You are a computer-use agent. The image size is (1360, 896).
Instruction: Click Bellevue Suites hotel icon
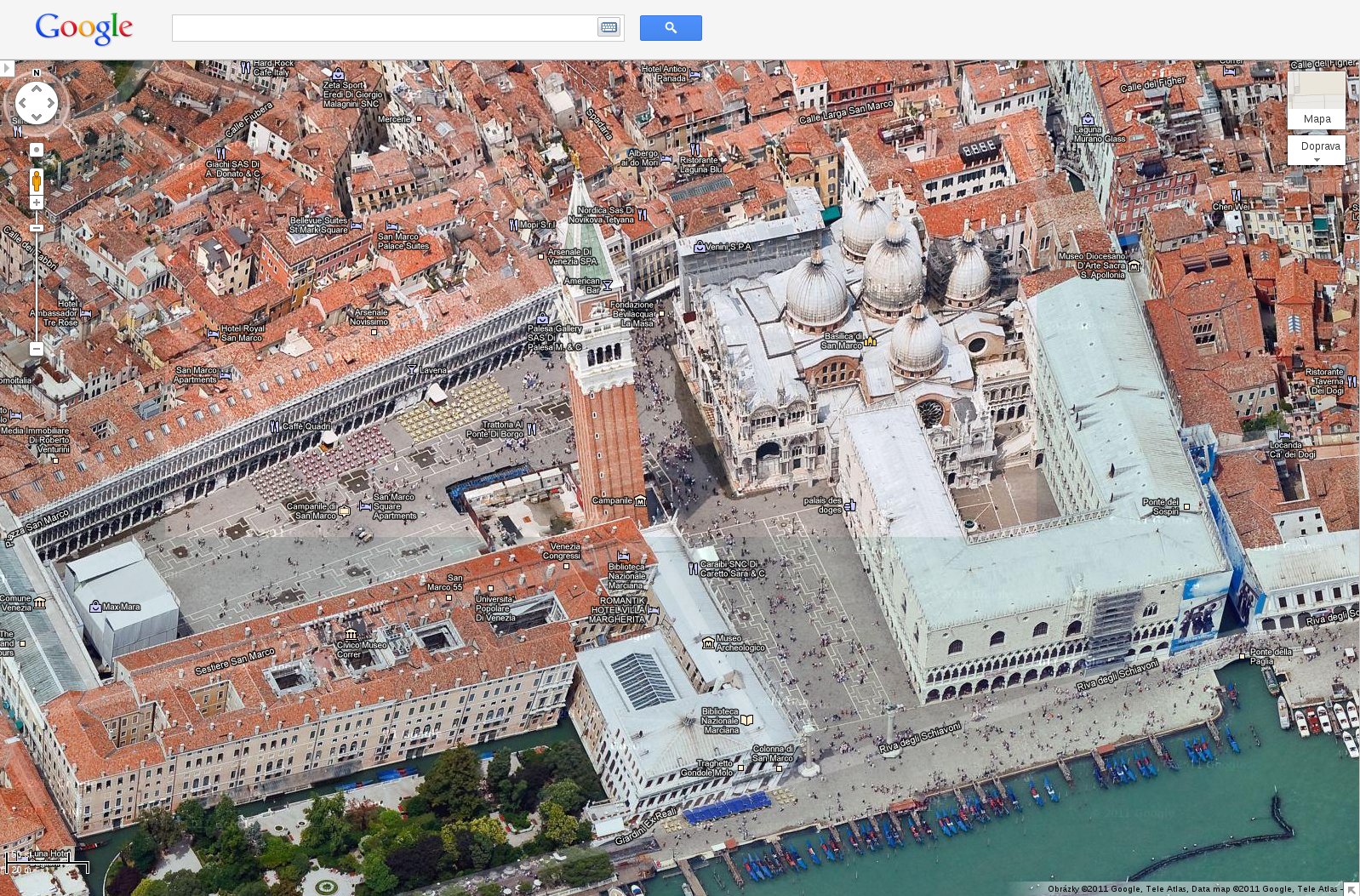[356, 225]
